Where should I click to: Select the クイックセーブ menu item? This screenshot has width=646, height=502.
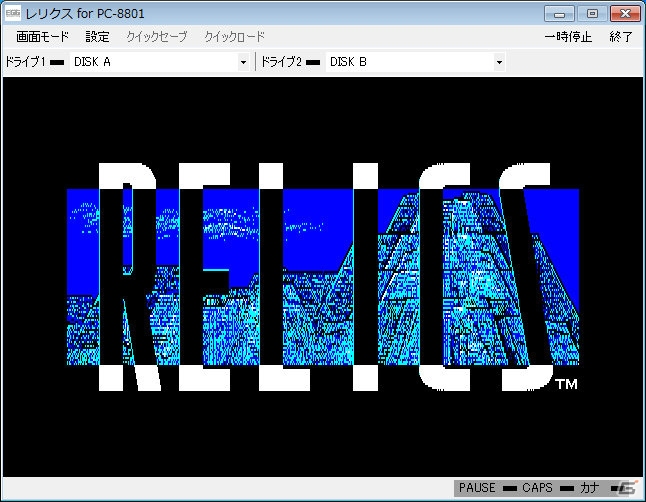click(x=157, y=37)
